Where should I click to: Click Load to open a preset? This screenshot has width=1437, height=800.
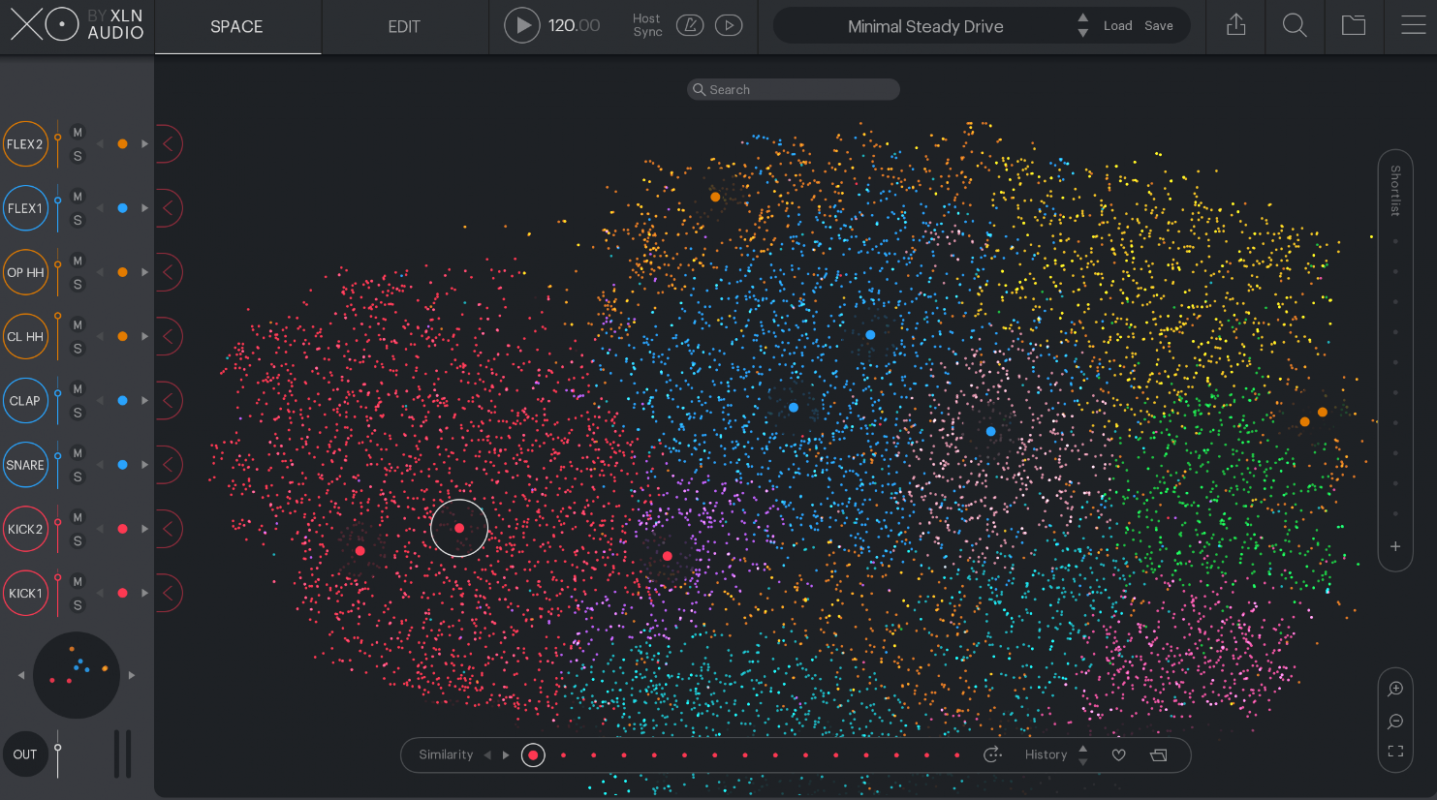click(1117, 25)
